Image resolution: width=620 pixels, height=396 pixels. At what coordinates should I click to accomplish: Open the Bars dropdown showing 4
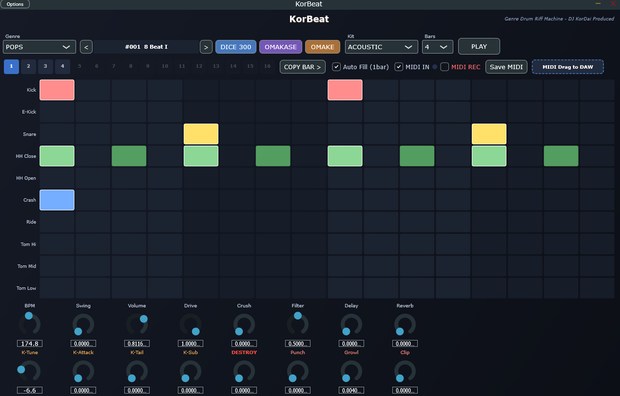(437, 47)
